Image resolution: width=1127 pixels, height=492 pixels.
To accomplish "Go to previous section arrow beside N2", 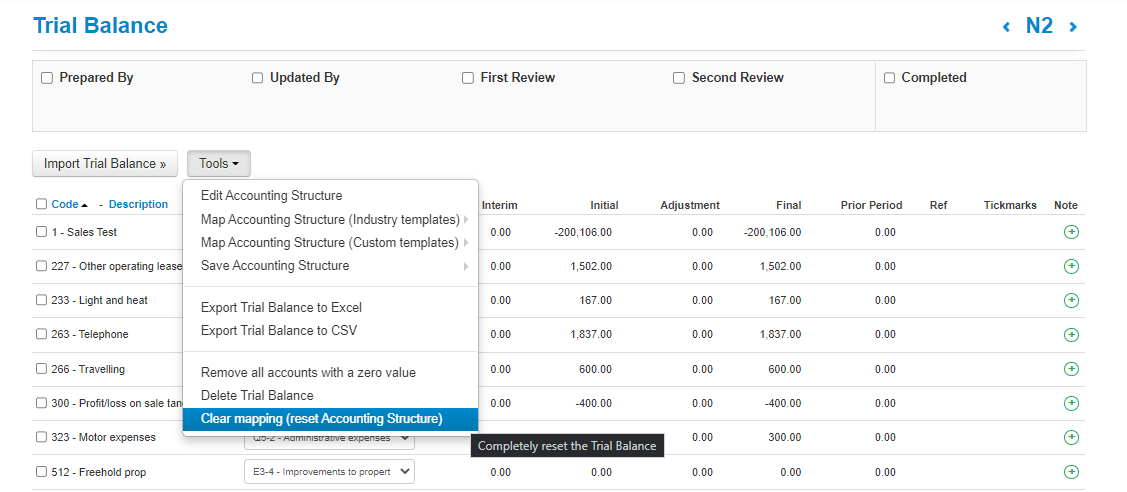I will (1006, 27).
